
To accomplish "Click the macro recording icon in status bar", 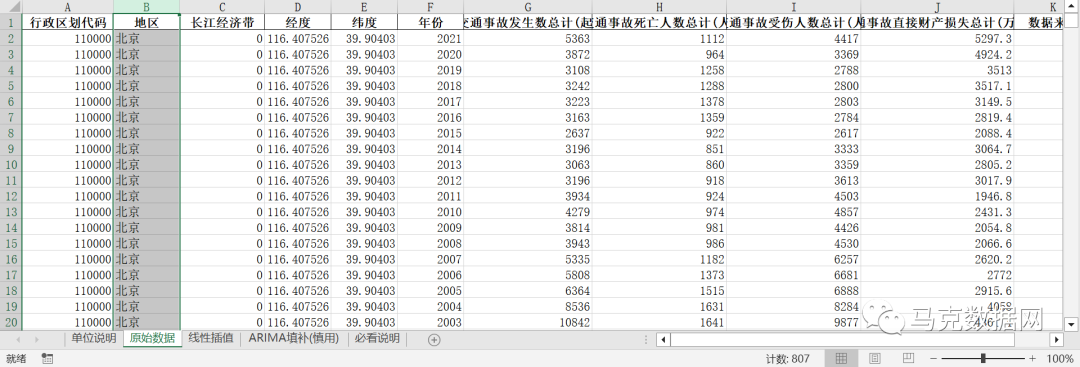I will (x=48, y=359).
